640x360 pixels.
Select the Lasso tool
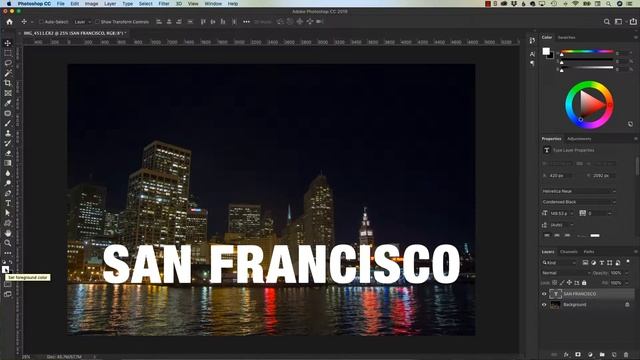coord(8,63)
